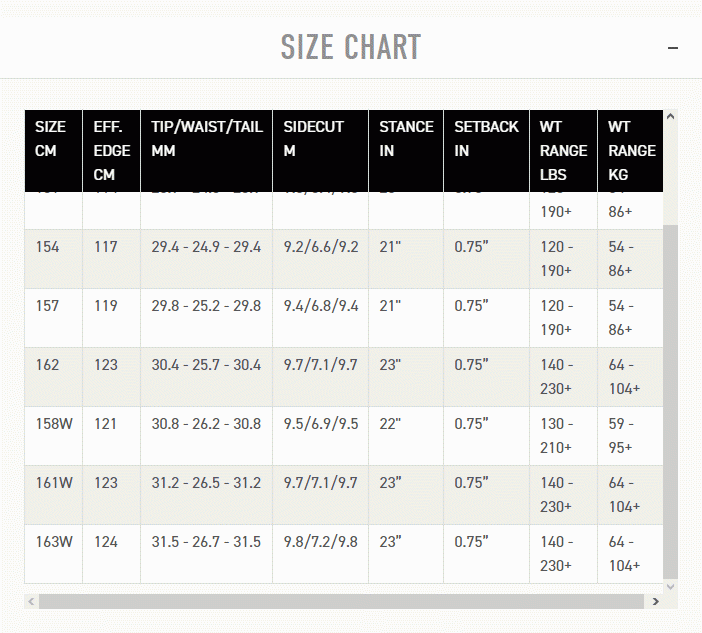Click the effective edge value 121
This screenshot has height=633, width=702.
106,424
